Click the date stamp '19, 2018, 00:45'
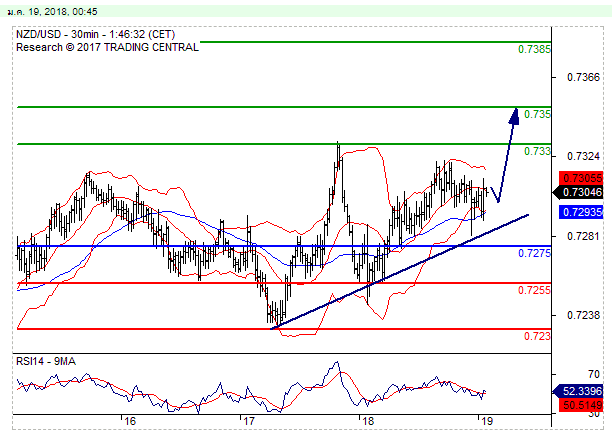Viewport: 612px width, 444px height. click(62, 12)
